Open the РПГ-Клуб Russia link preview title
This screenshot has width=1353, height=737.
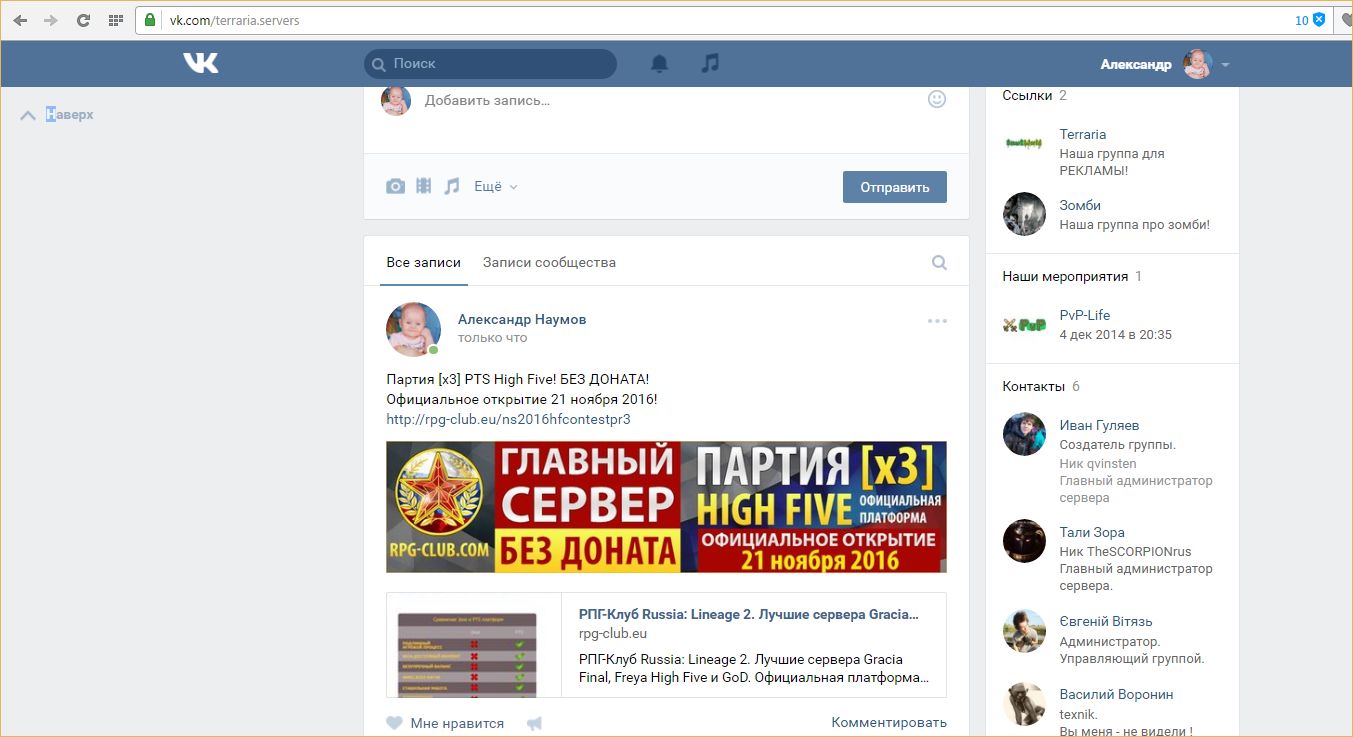tap(749, 614)
